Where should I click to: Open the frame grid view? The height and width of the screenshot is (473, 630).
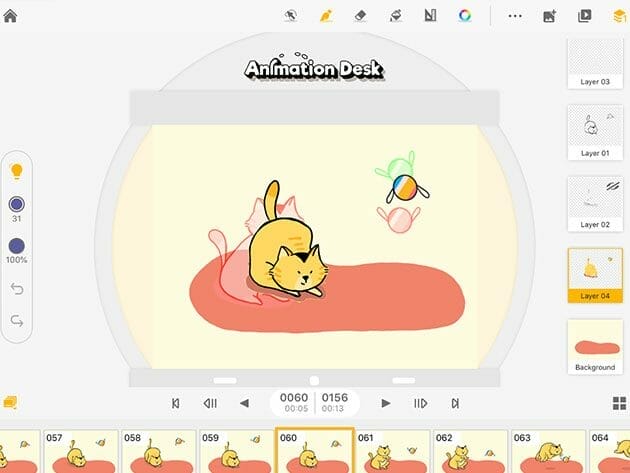point(618,403)
